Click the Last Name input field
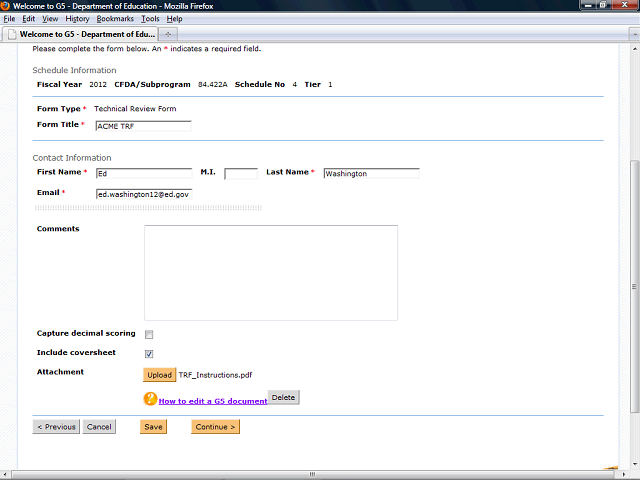 point(371,173)
